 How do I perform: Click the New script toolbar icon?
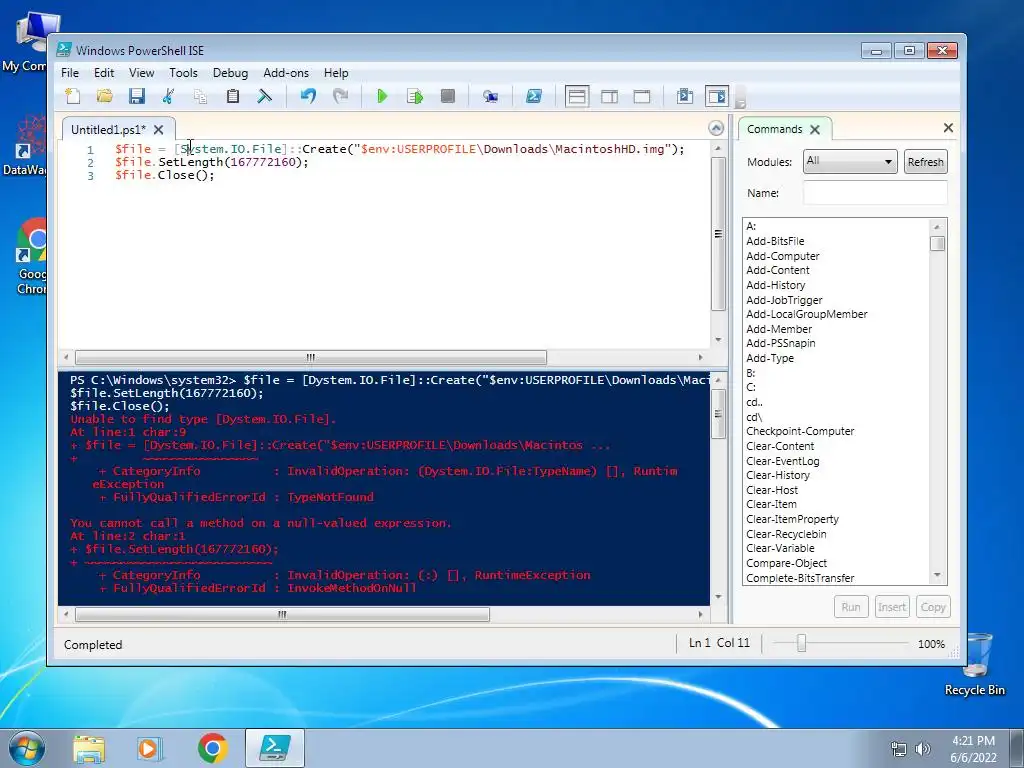(x=73, y=97)
